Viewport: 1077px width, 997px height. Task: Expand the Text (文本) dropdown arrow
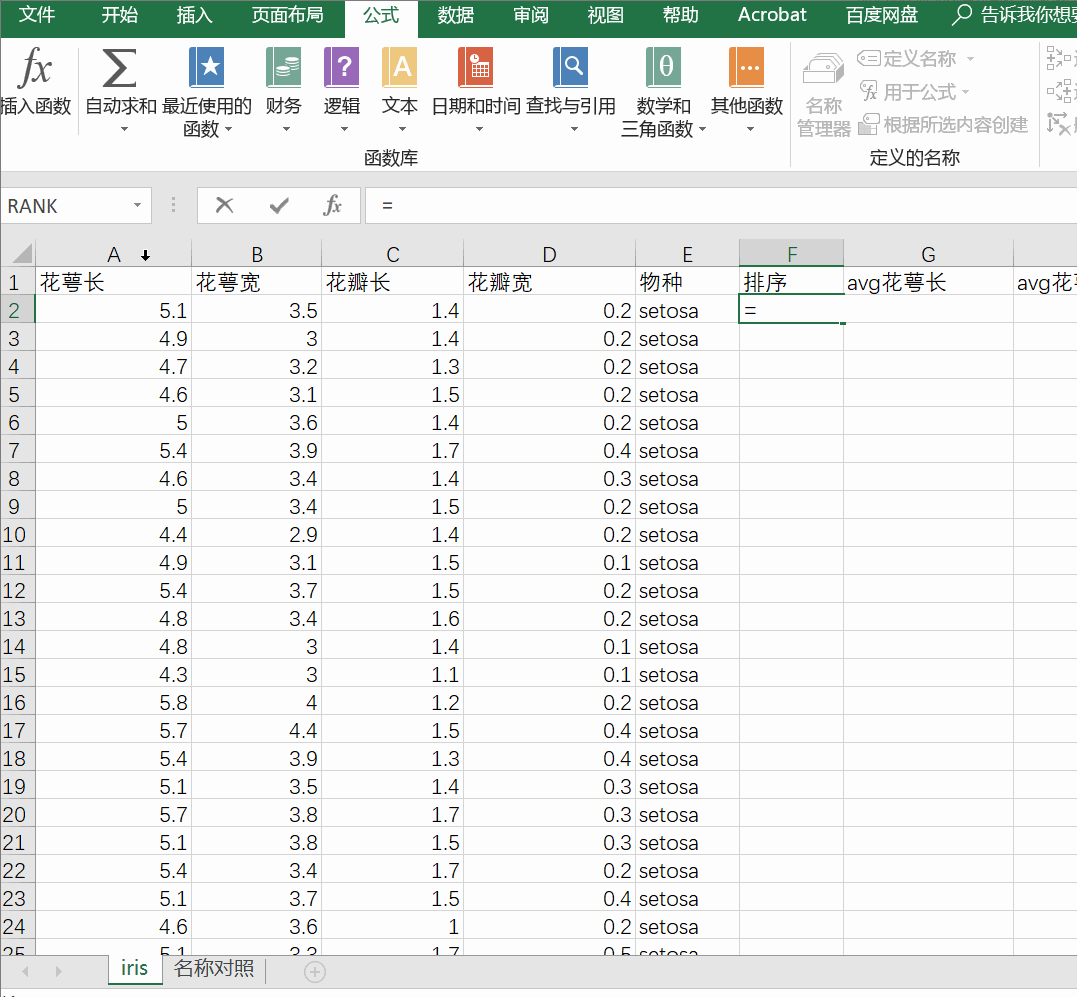tap(403, 129)
